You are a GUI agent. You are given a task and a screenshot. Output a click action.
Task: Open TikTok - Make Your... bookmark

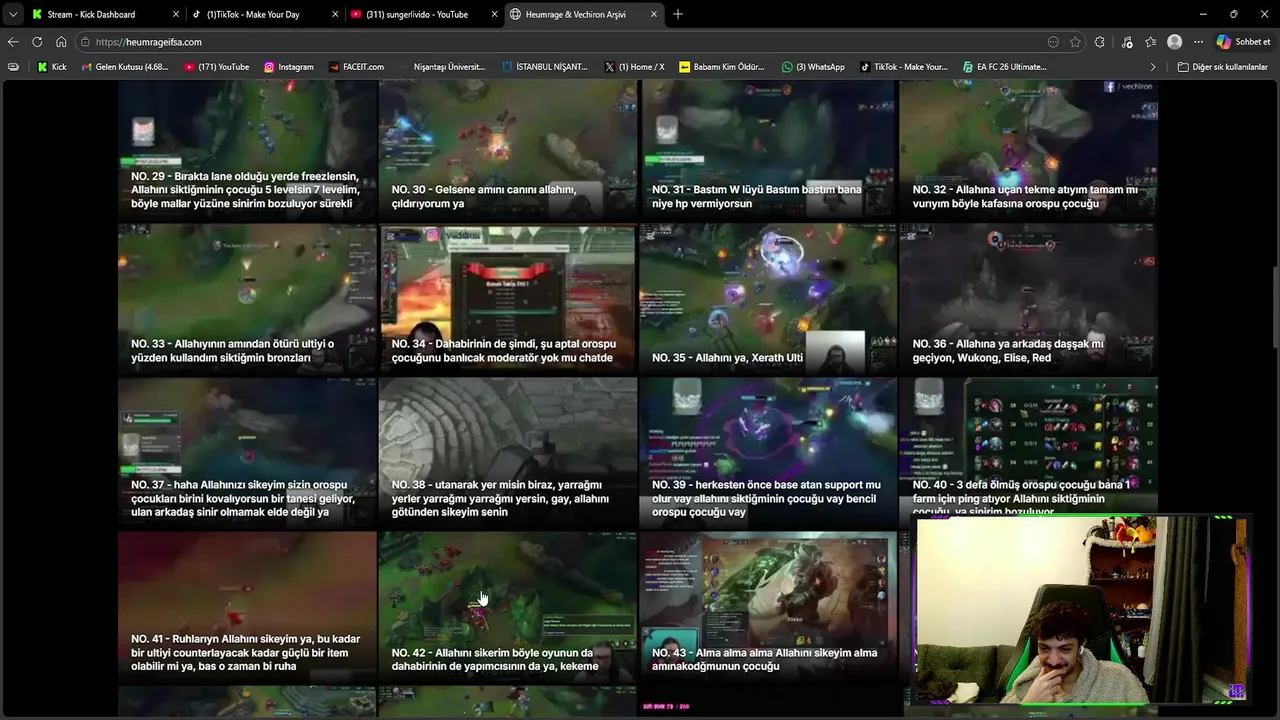point(902,67)
